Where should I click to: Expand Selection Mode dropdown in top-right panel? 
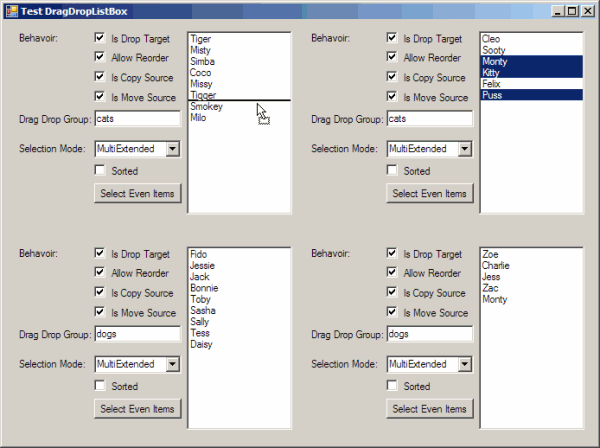pyautogui.click(x=464, y=149)
